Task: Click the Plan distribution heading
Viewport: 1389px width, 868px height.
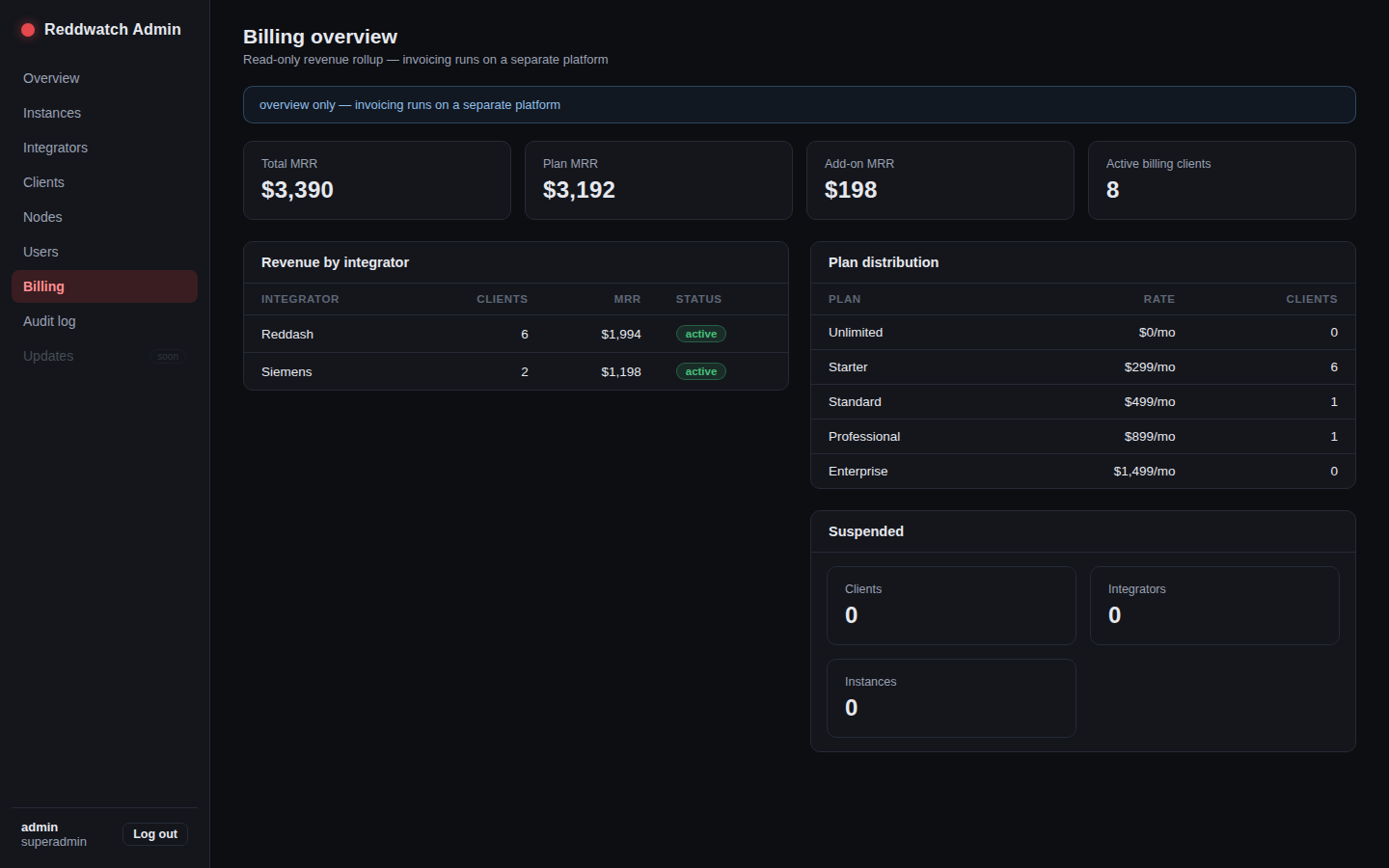Action: 884,262
